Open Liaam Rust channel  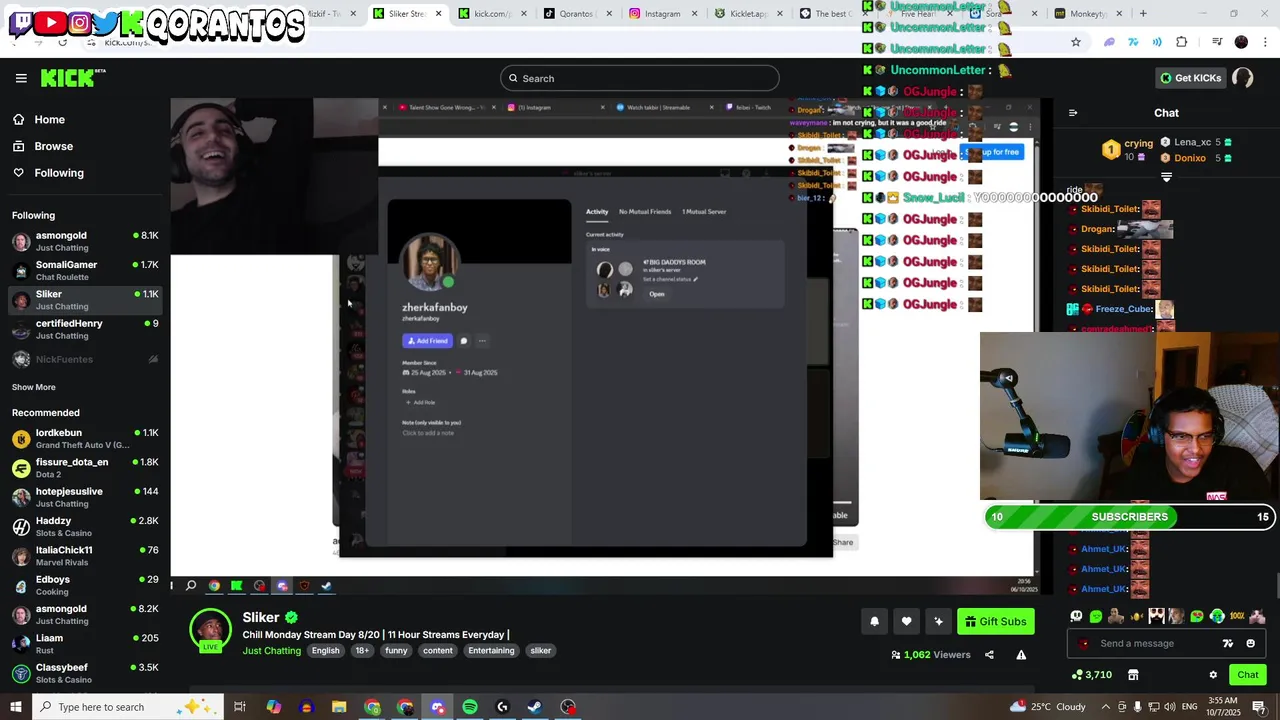(x=85, y=643)
